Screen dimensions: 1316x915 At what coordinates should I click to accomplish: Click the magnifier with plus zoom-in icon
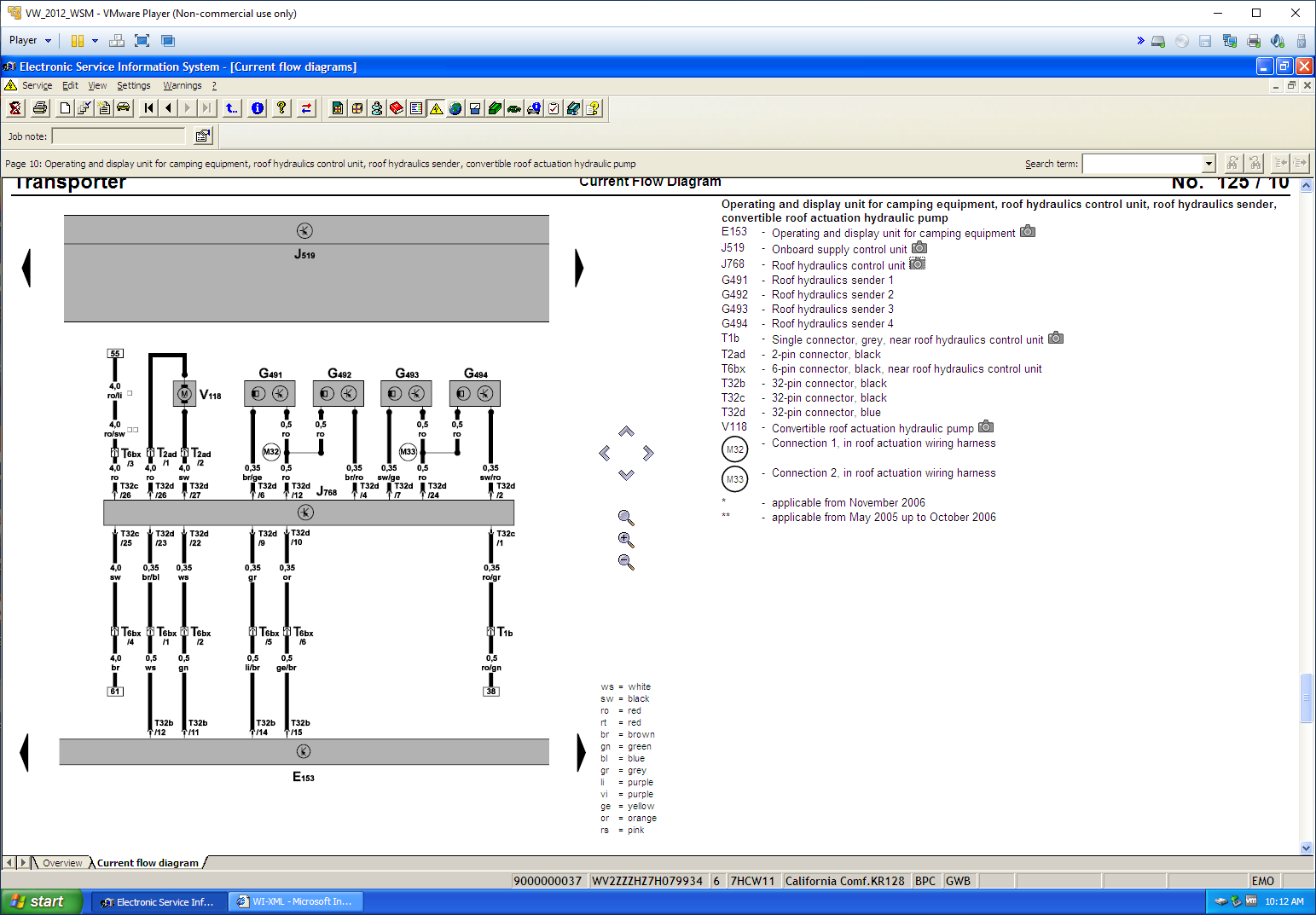point(626,540)
